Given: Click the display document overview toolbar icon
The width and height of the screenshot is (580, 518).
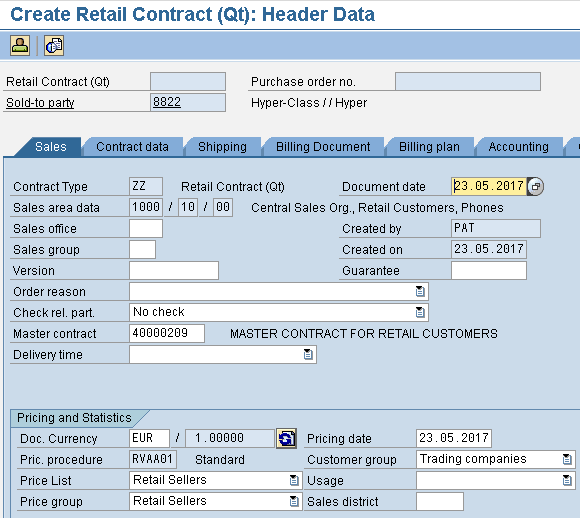Looking at the screenshot, I should (x=54, y=46).
